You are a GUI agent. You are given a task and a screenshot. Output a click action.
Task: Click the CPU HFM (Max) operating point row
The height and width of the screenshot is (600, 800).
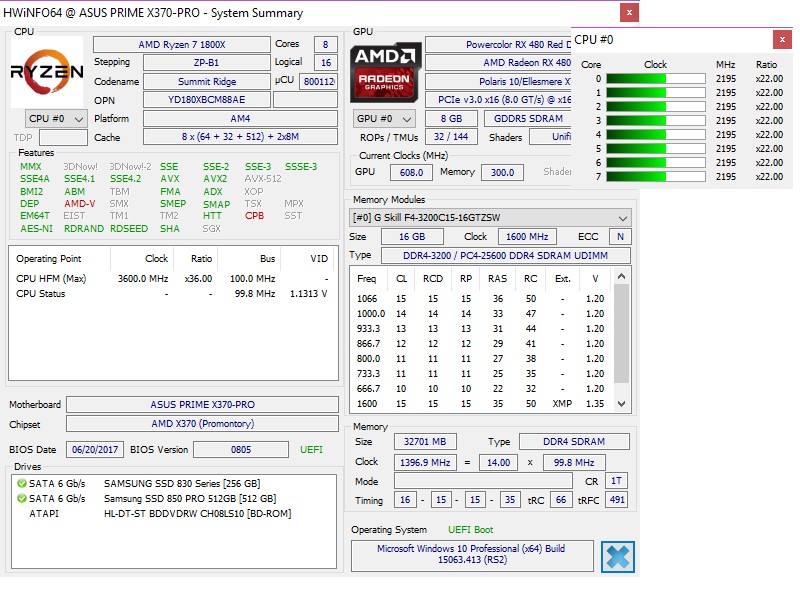pos(172,279)
